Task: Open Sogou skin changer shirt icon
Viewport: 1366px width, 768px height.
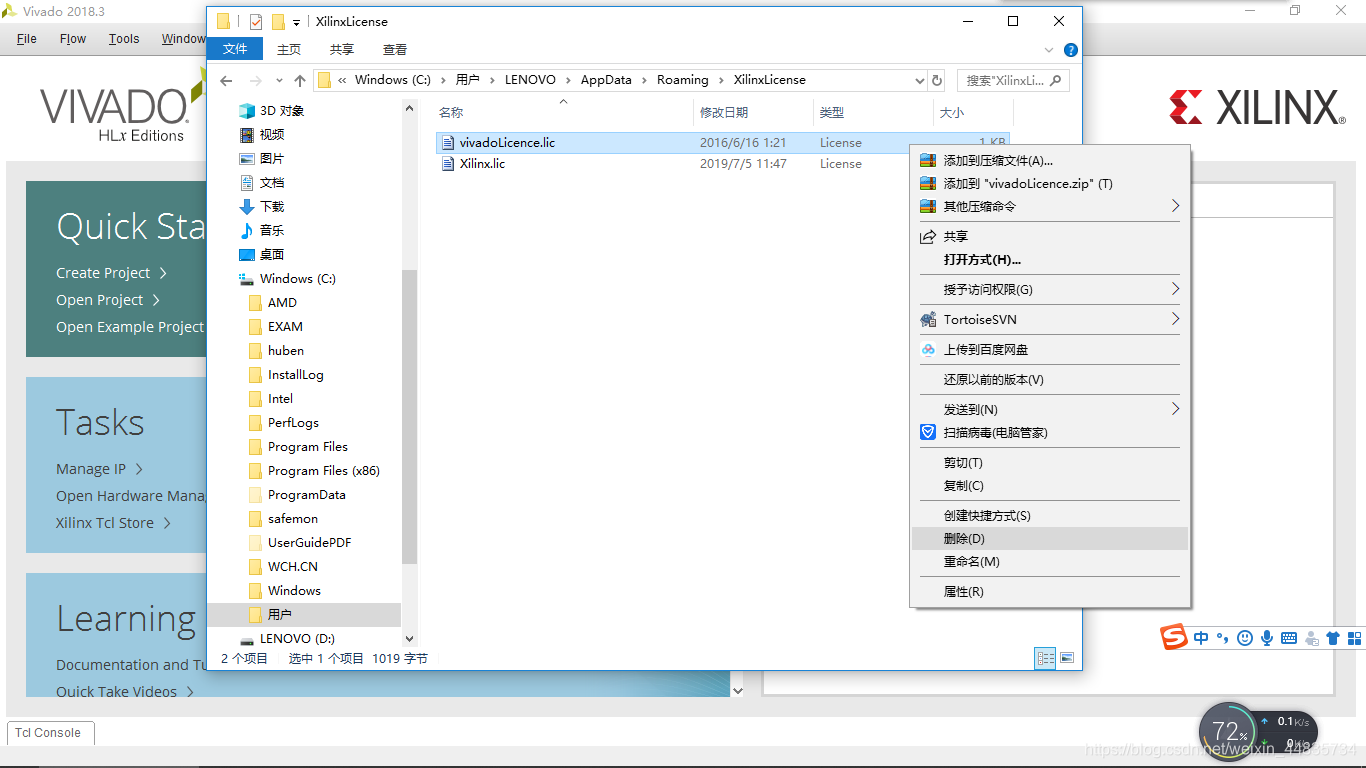Action: tap(1334, 638)
